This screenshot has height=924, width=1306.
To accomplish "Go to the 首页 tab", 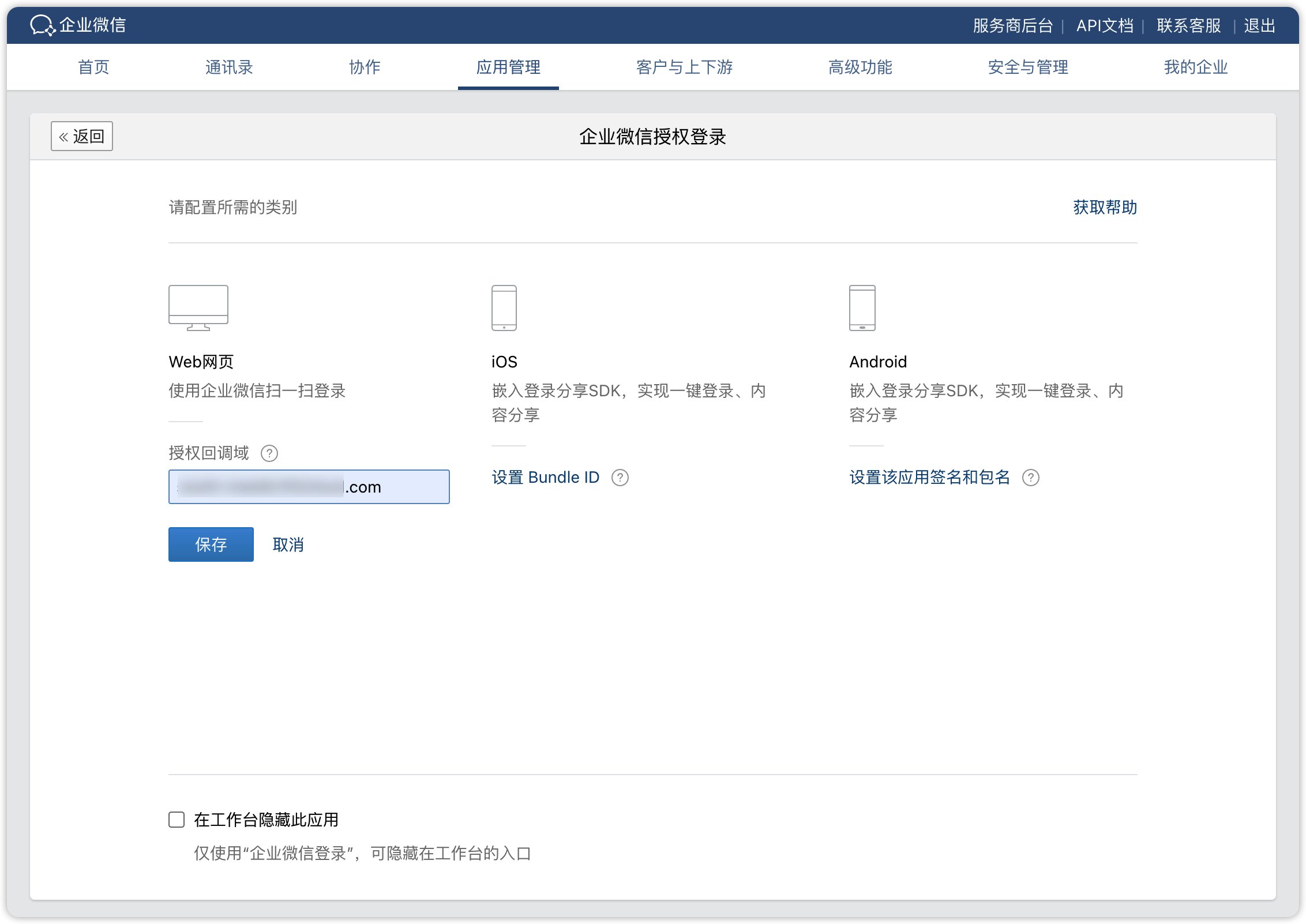I will [93, 67].
